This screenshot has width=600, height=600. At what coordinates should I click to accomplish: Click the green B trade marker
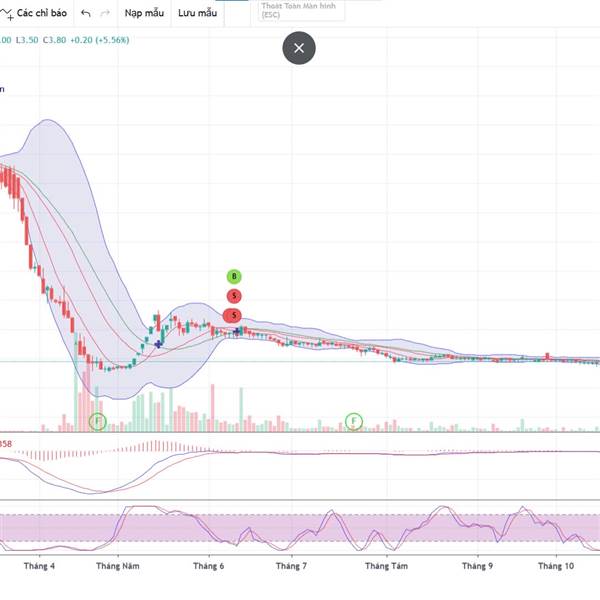(x=234, y=276)
